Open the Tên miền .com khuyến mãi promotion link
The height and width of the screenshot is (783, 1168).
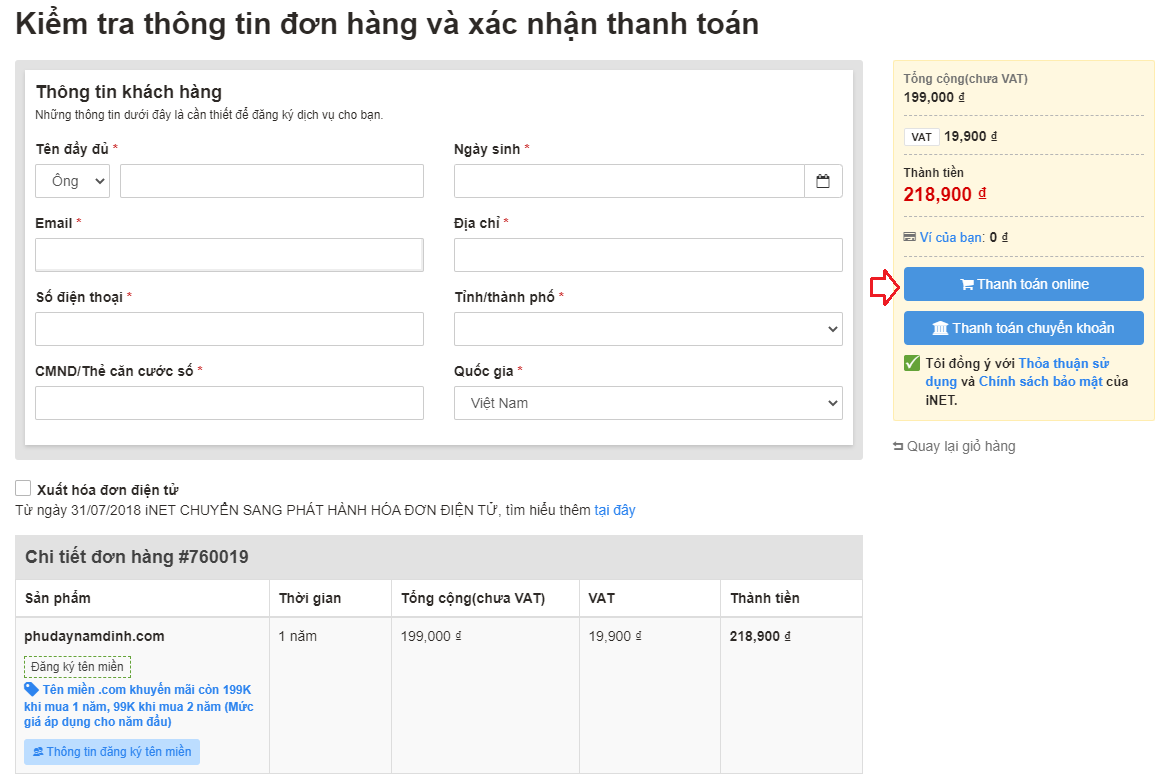(x=139, y=706)
